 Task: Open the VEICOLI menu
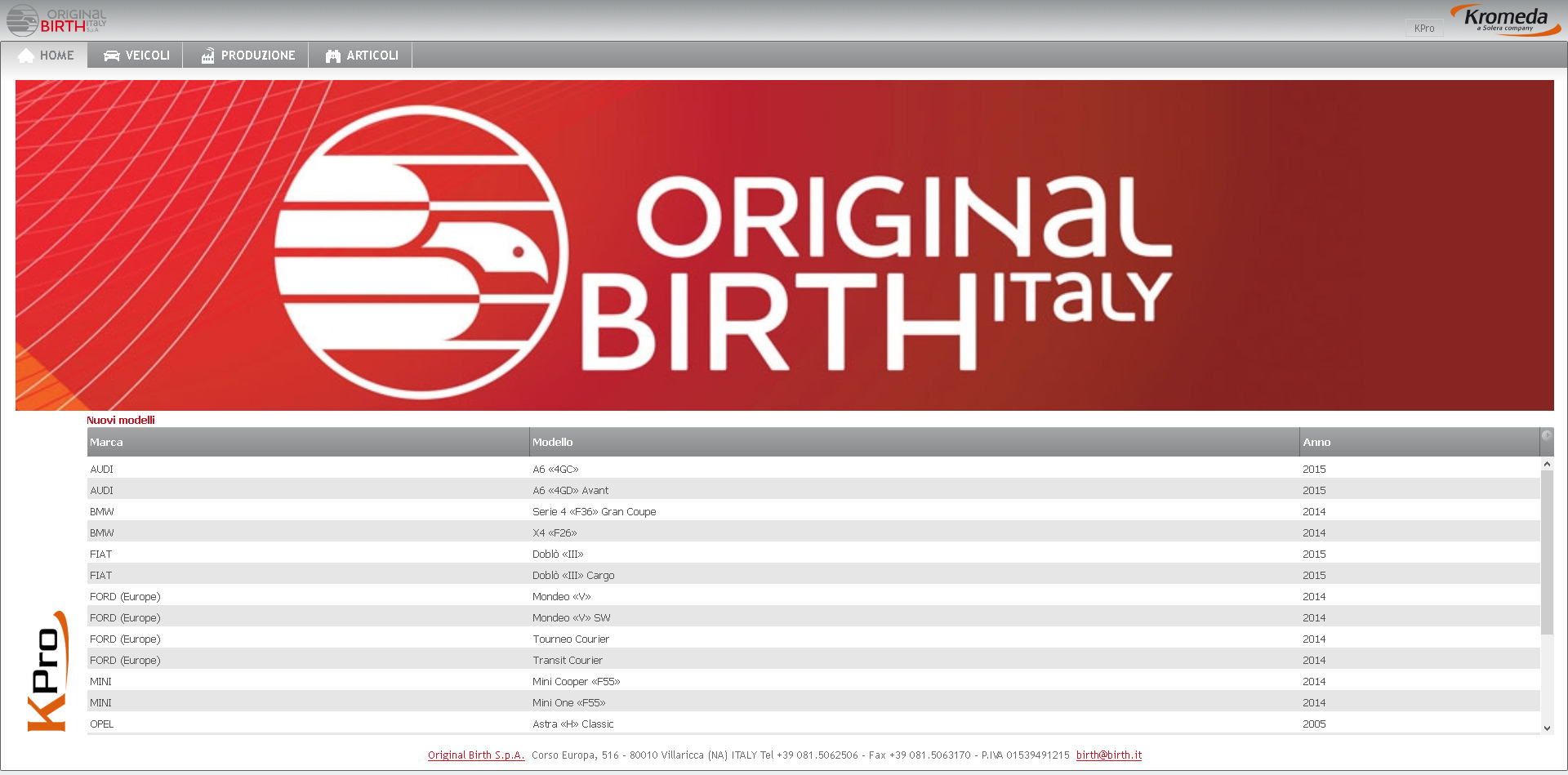pyautogui.click(x=136, y=55)
